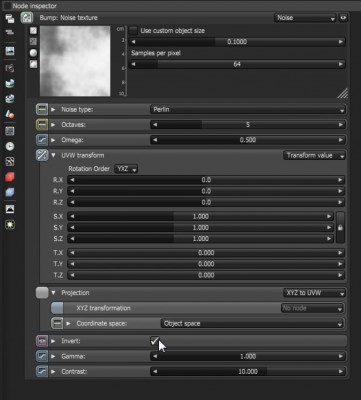Enable Use custom object size checkbox

133,31
